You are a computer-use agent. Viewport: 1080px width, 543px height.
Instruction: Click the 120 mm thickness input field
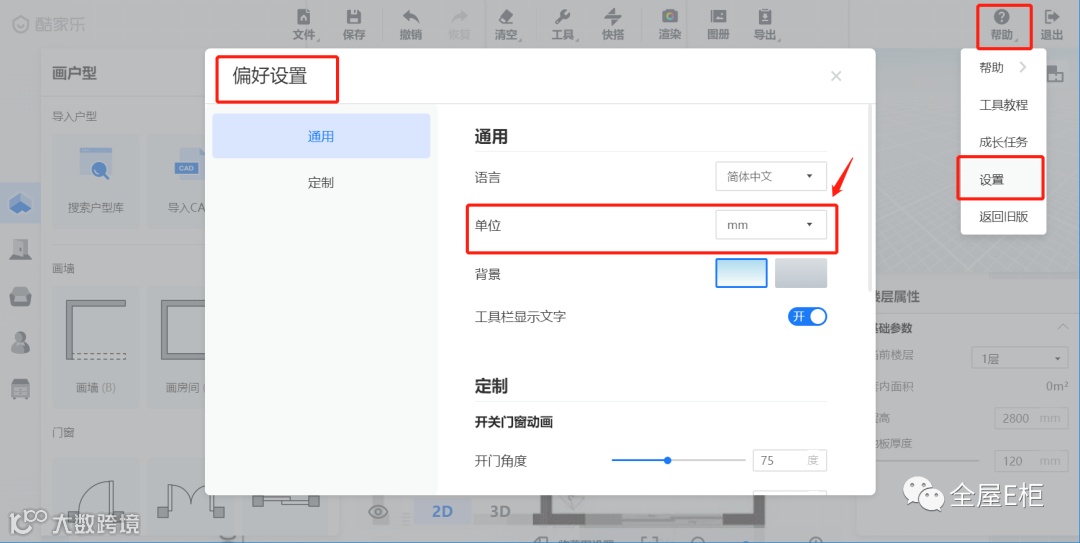[x=1031, y=461]
